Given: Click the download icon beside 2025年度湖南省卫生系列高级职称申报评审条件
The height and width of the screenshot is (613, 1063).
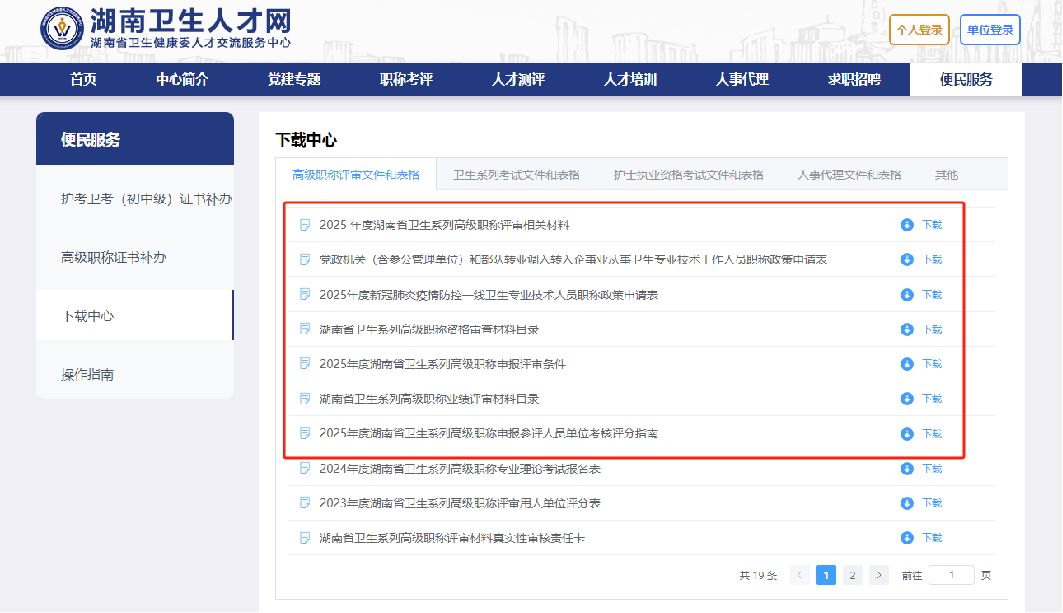Looking at the screenshot, I should click(907, 363).
